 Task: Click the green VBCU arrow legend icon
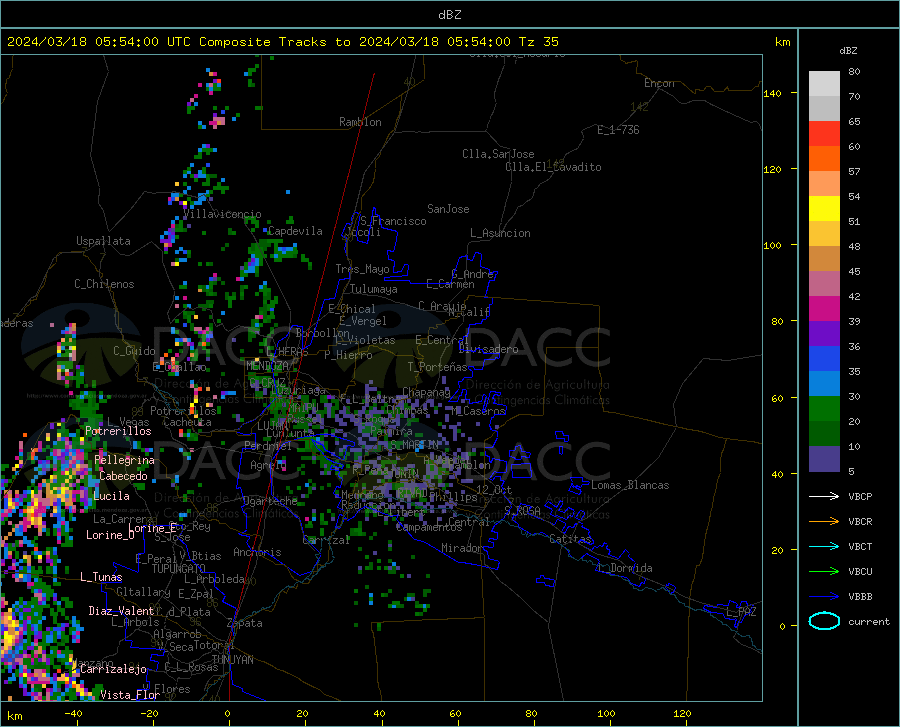(824, 572)
